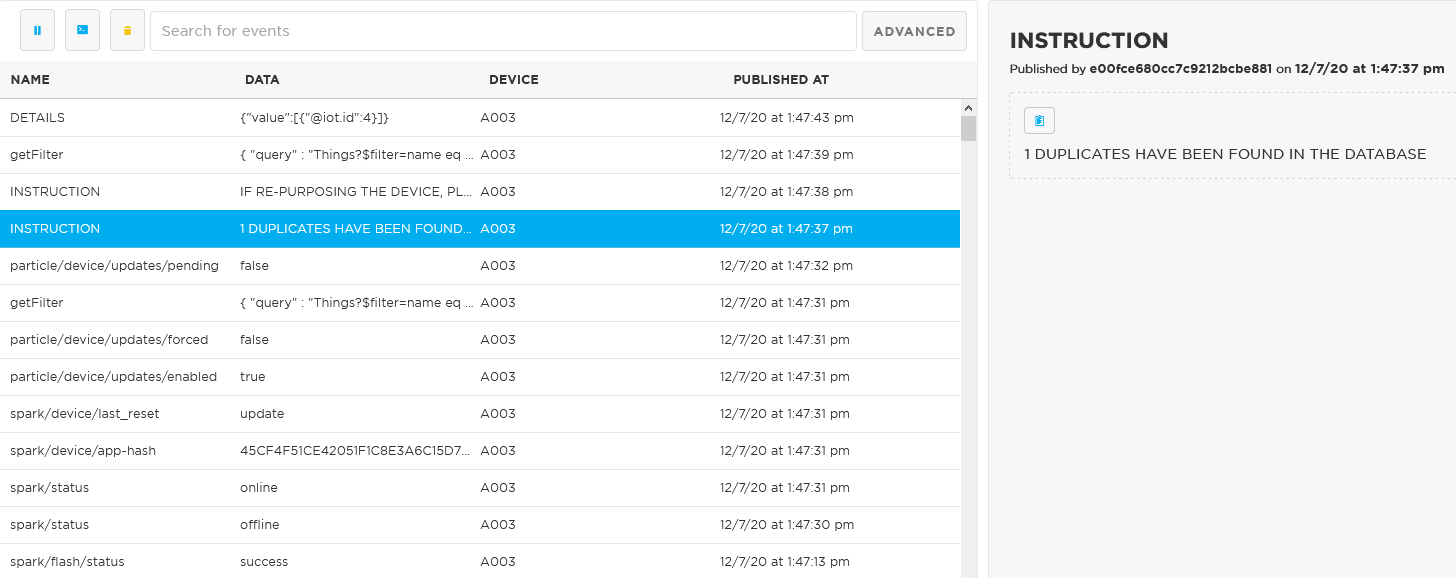Open the CLI terminal view icon

pyautogui.click(x=82, y=31)
